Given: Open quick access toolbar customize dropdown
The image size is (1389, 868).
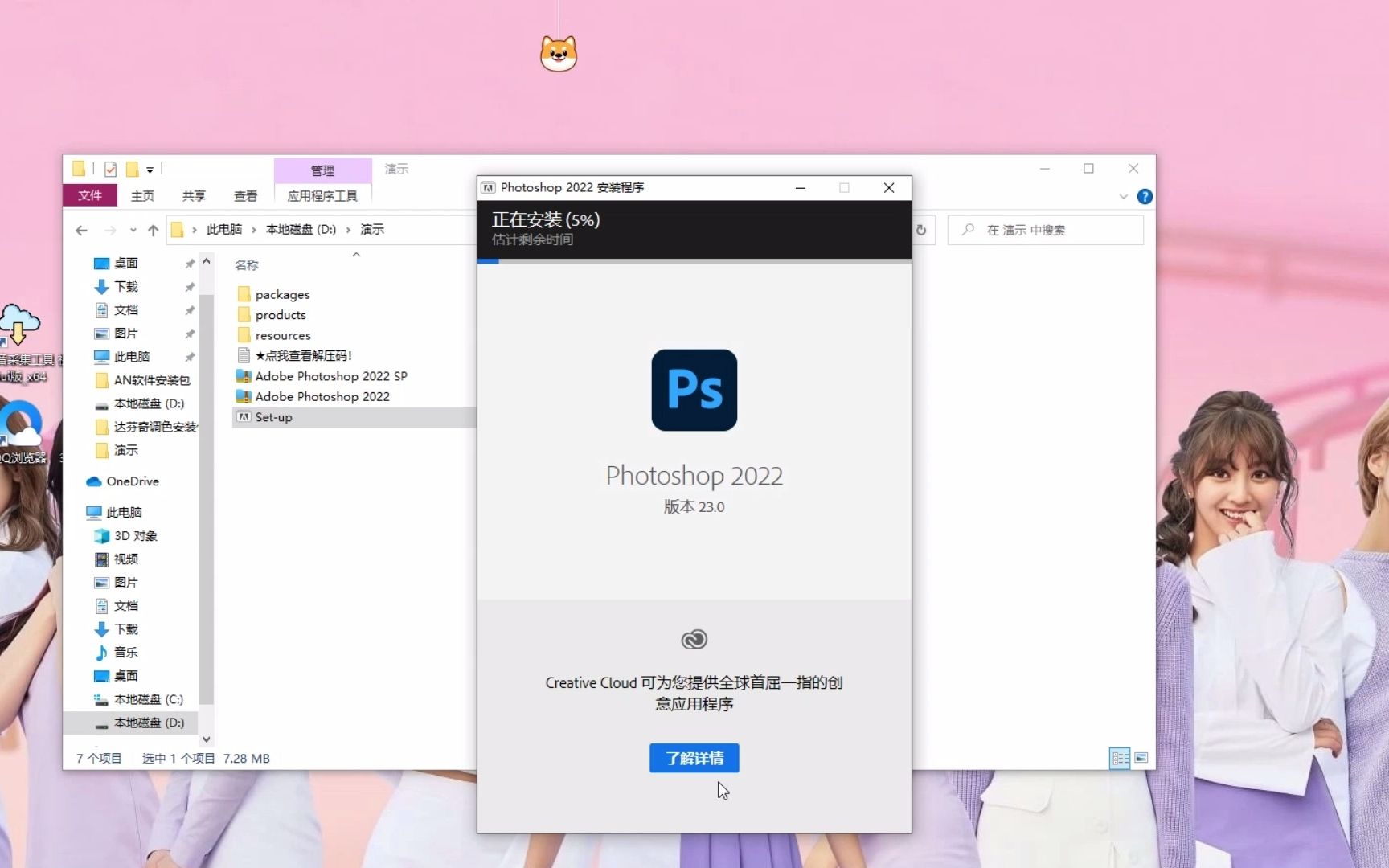Looking at the screenshot, I should click(150, 170).
